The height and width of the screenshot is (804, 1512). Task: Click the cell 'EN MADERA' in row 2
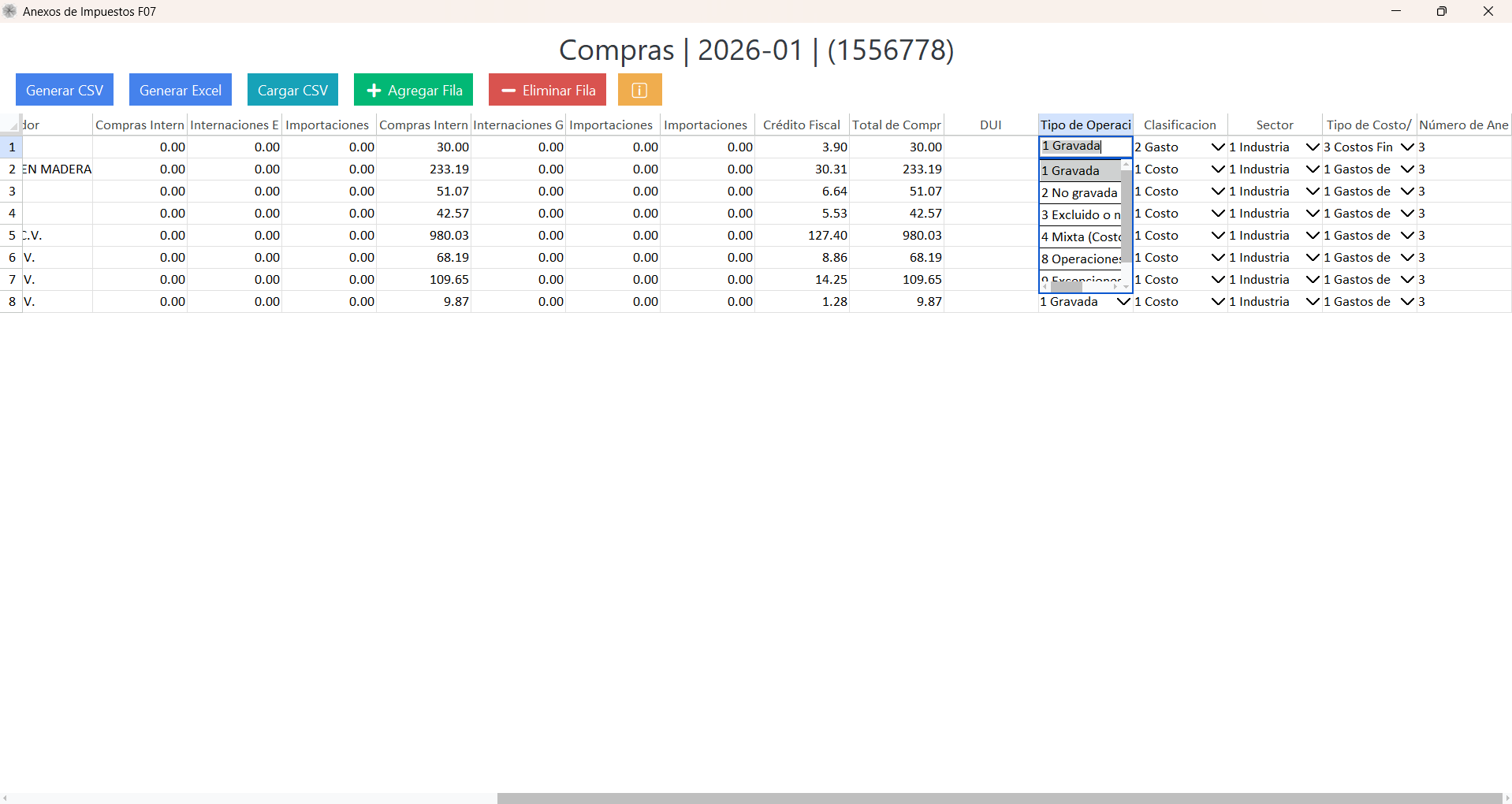pos(57,169)
